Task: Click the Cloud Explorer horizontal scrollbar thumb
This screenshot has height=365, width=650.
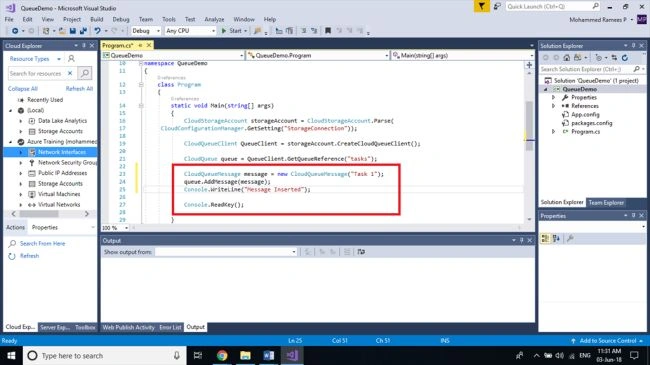Action: [x=39, y=214]
